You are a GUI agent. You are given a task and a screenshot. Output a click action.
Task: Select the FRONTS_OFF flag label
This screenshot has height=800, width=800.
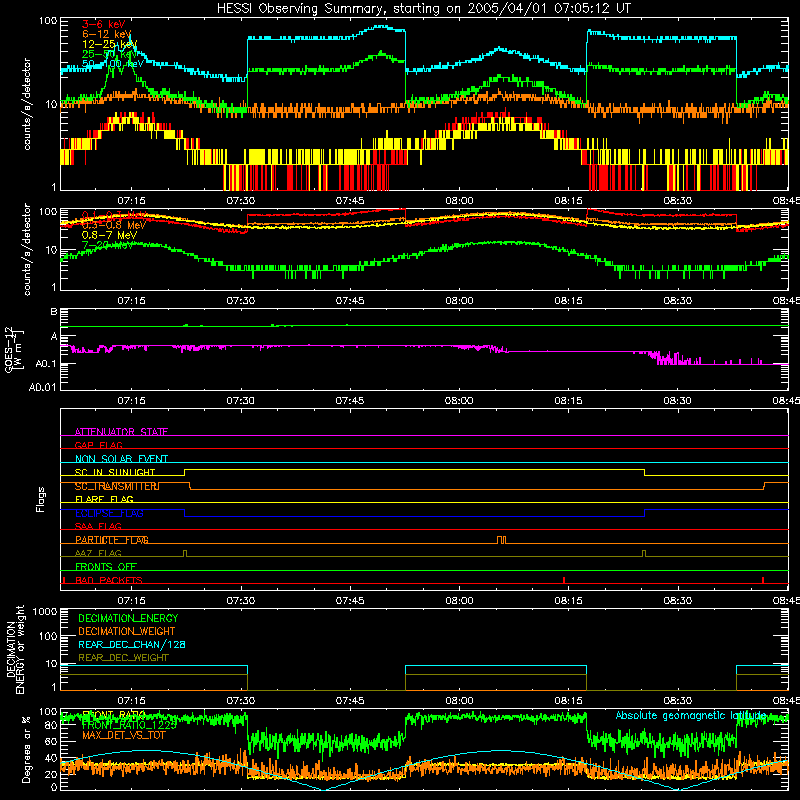[x=106, y=567]
